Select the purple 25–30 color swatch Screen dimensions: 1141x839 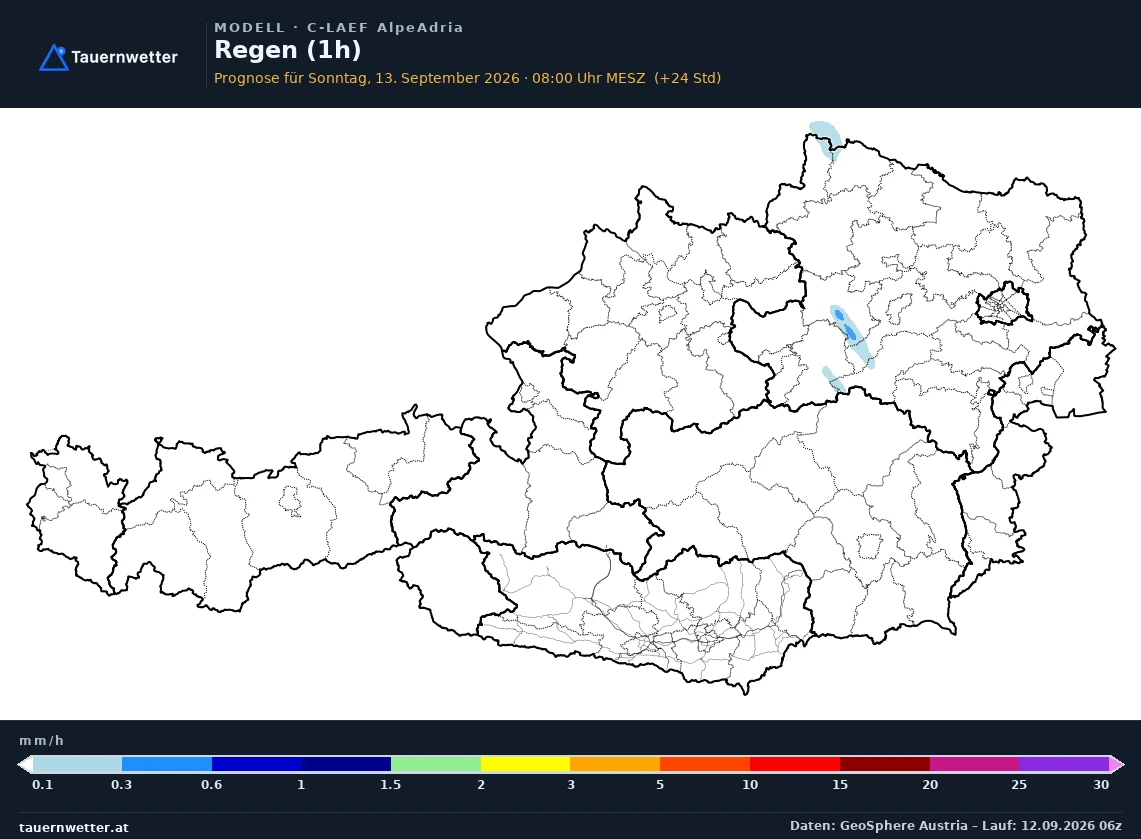click(x=1064, y=764)
